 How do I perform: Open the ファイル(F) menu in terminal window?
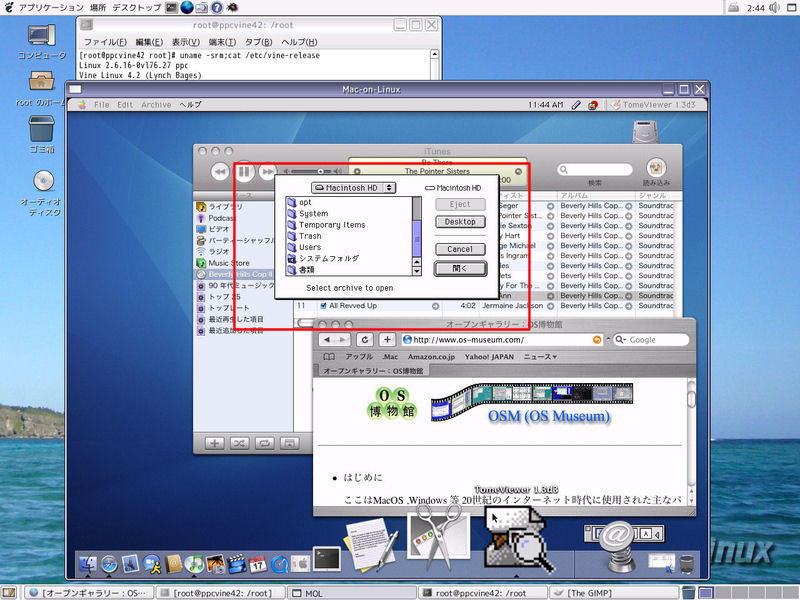tap(105, 42)
